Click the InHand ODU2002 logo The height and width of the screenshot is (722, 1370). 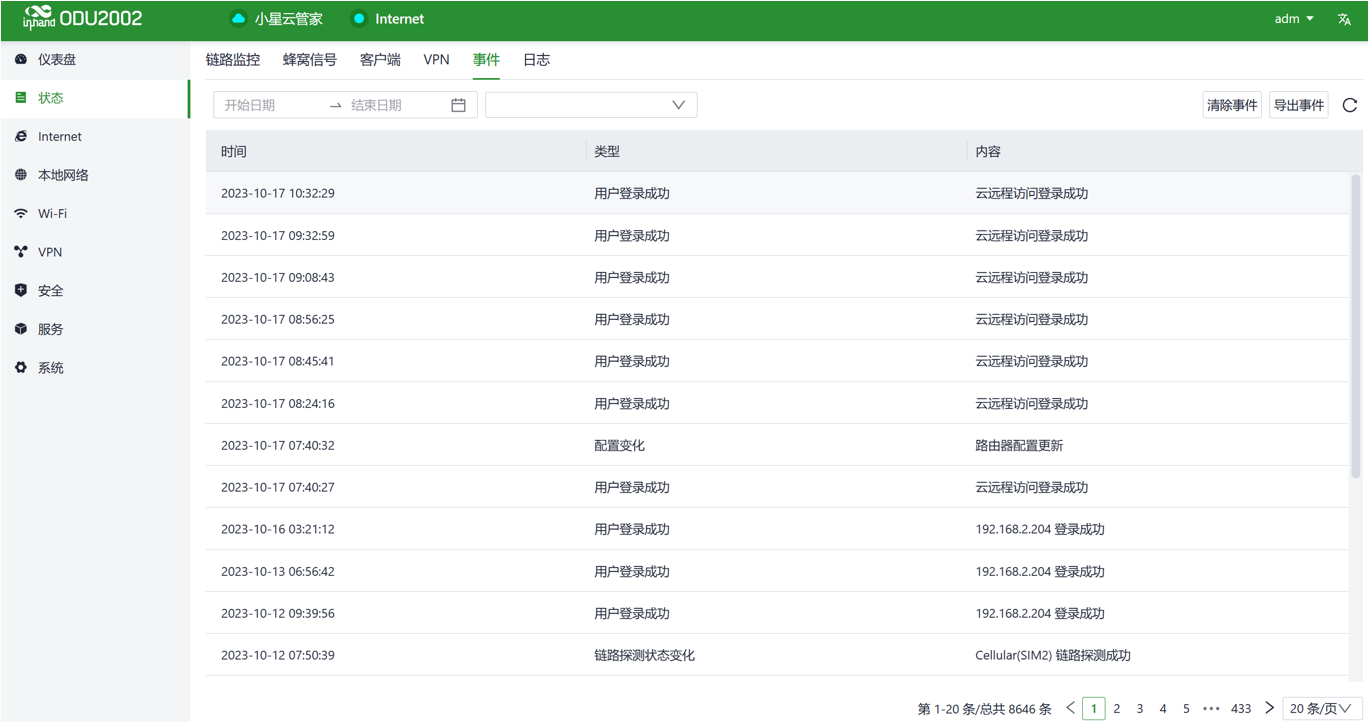[82, 19]
